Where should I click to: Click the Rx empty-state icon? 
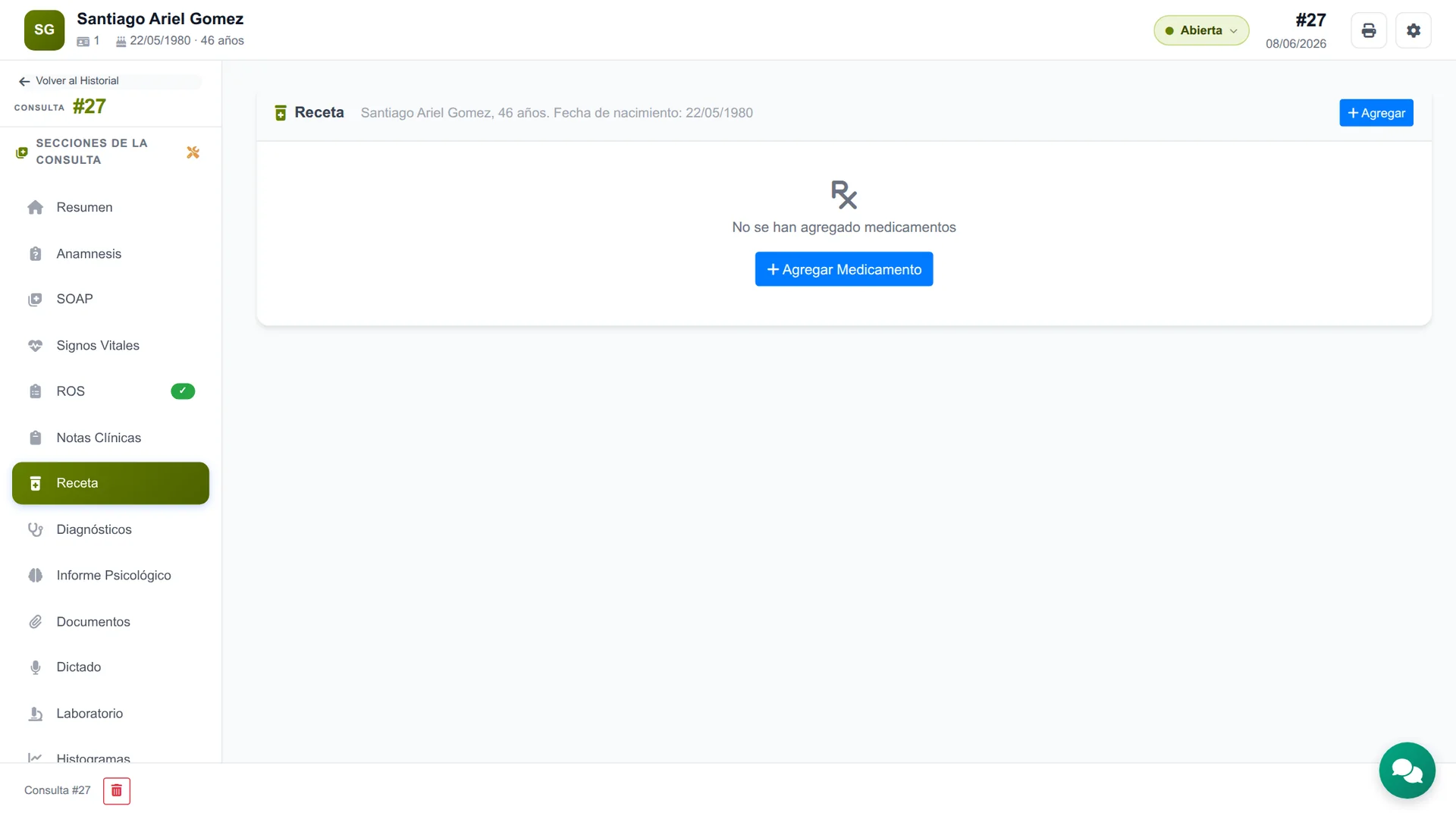(x=844, y=195)
